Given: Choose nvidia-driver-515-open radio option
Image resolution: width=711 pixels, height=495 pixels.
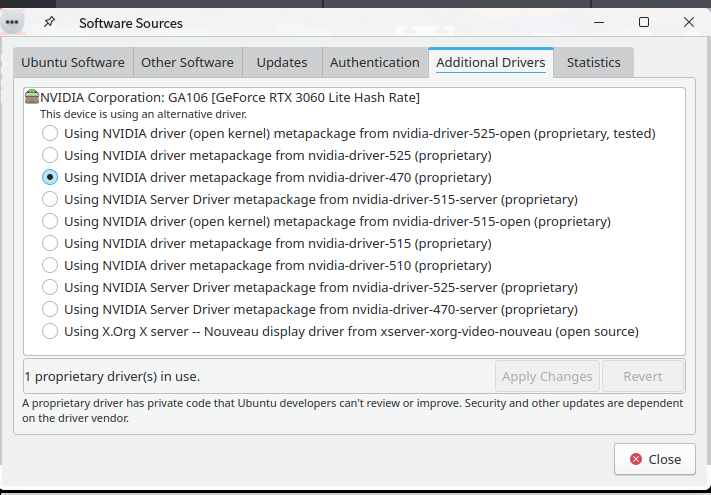Looking at the screenshot, I should coord(50,221).
